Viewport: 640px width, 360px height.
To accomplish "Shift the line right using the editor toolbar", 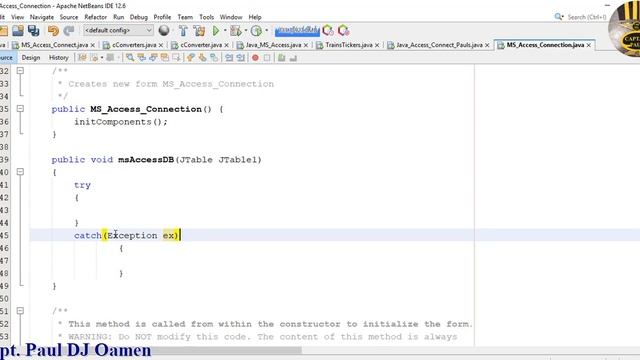I will (x=240, y=58).
